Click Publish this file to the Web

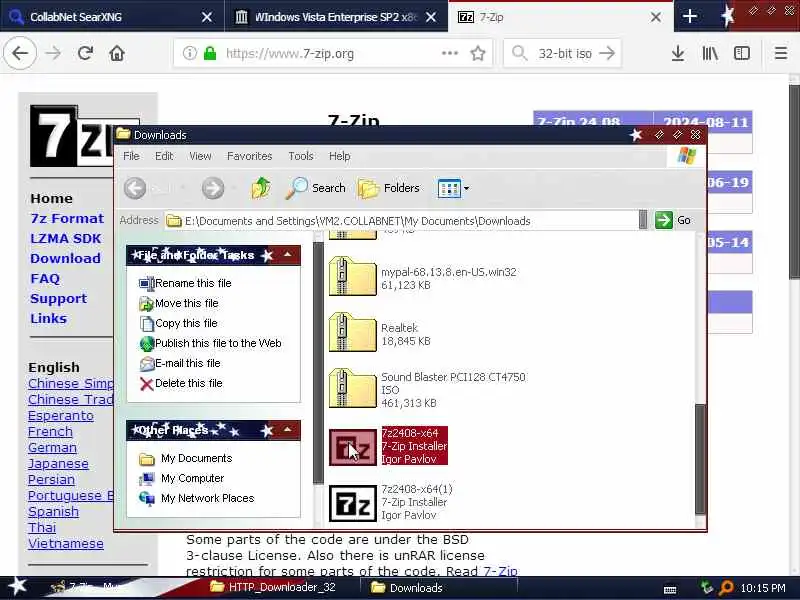coord(211,343)
